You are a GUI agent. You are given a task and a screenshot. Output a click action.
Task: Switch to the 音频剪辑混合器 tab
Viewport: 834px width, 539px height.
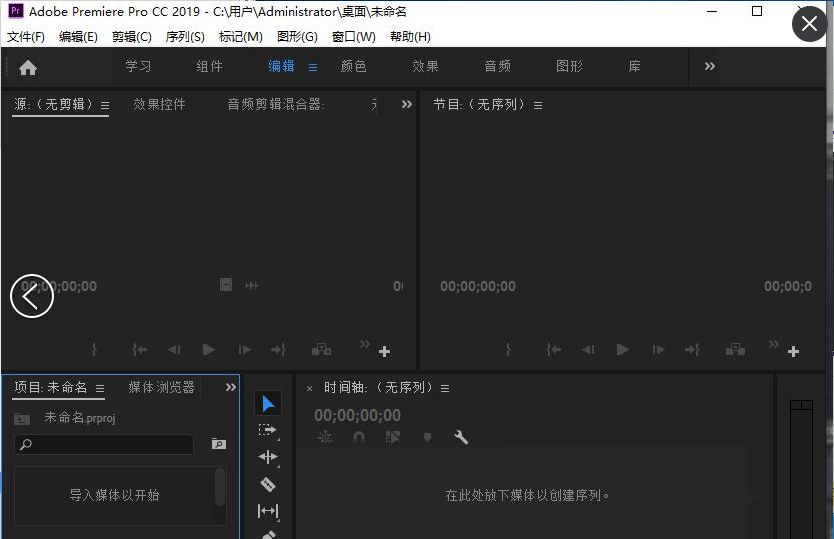pos(276,104)
